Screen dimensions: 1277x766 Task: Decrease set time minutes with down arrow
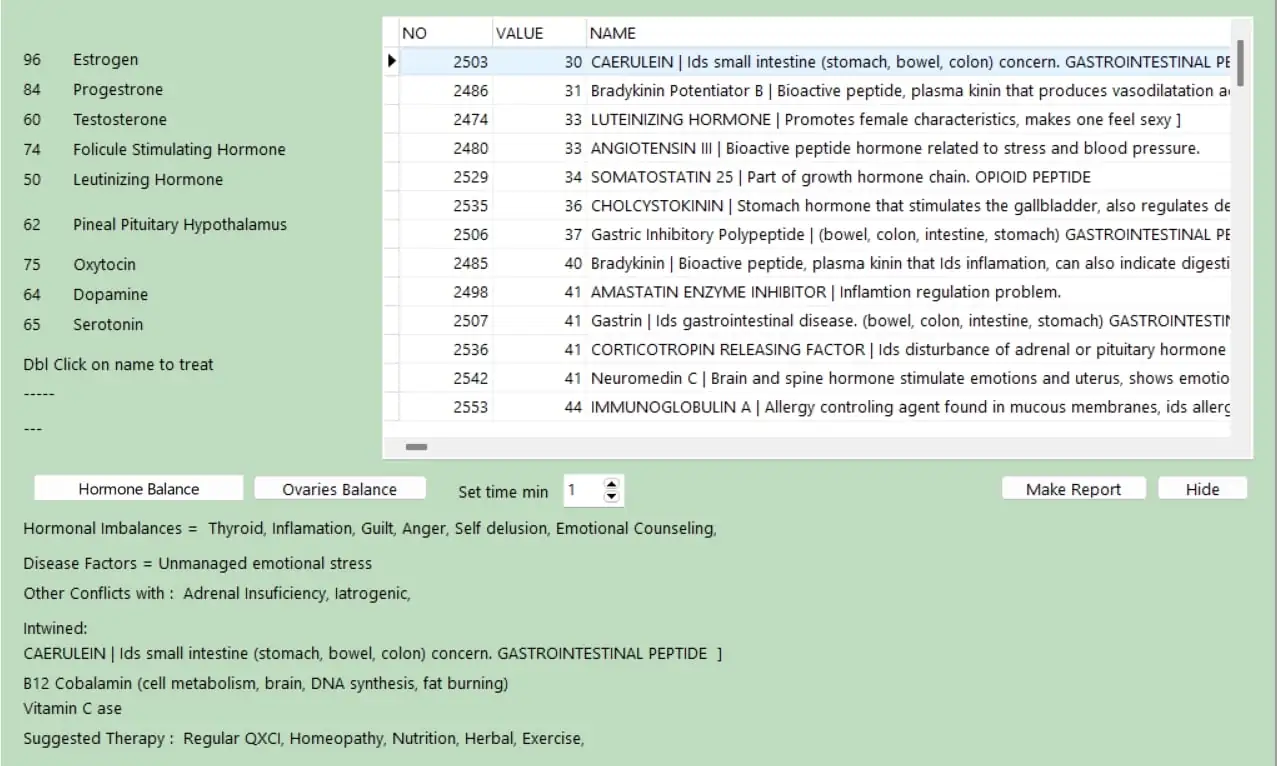[x=612, y=496]
